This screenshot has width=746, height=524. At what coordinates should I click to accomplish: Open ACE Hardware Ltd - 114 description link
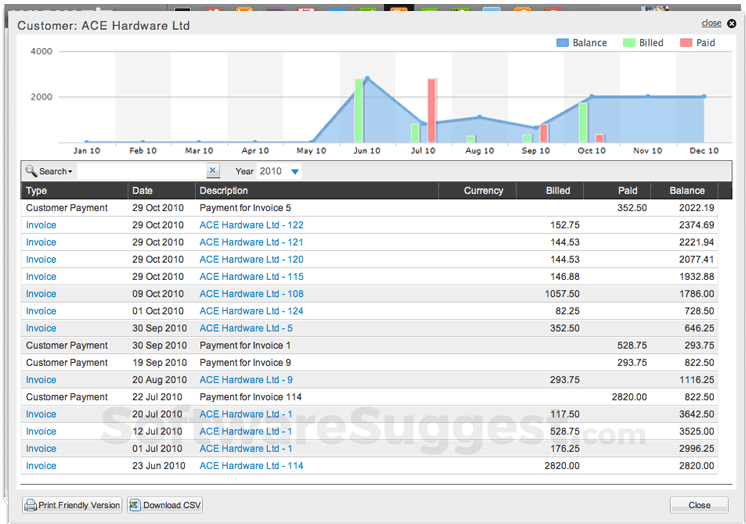point(251,465)
